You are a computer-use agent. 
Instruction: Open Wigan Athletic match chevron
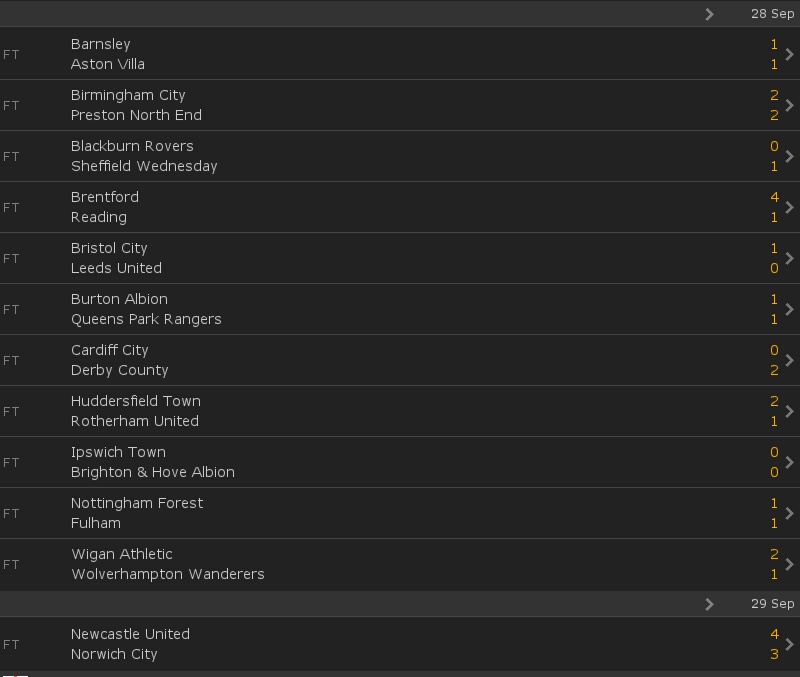point(789,564)
